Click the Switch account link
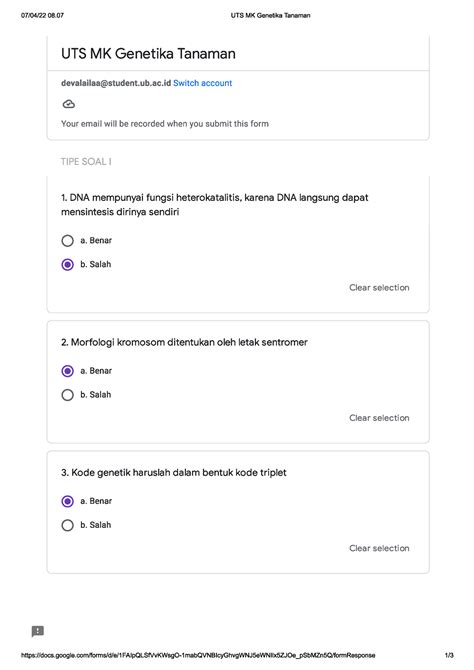The width and height of the screenshot is (474, 670). tap(202, 83)
